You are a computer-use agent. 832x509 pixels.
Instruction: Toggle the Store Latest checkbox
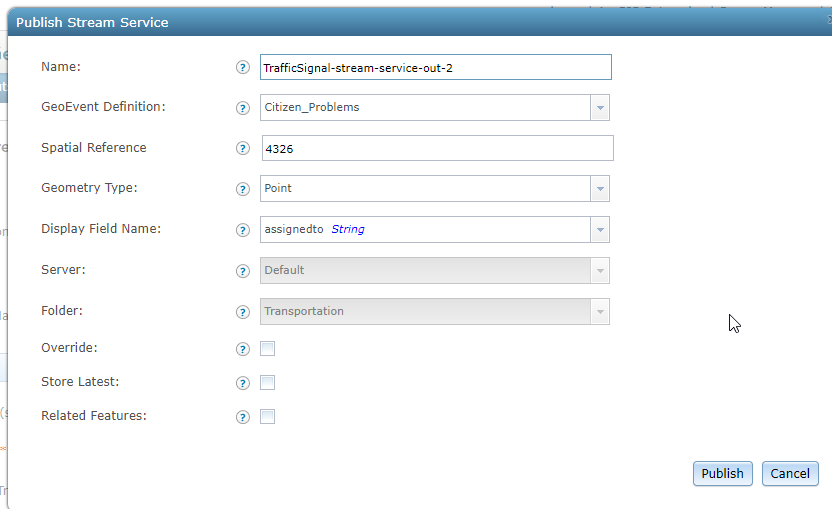[x=267, y=383]
